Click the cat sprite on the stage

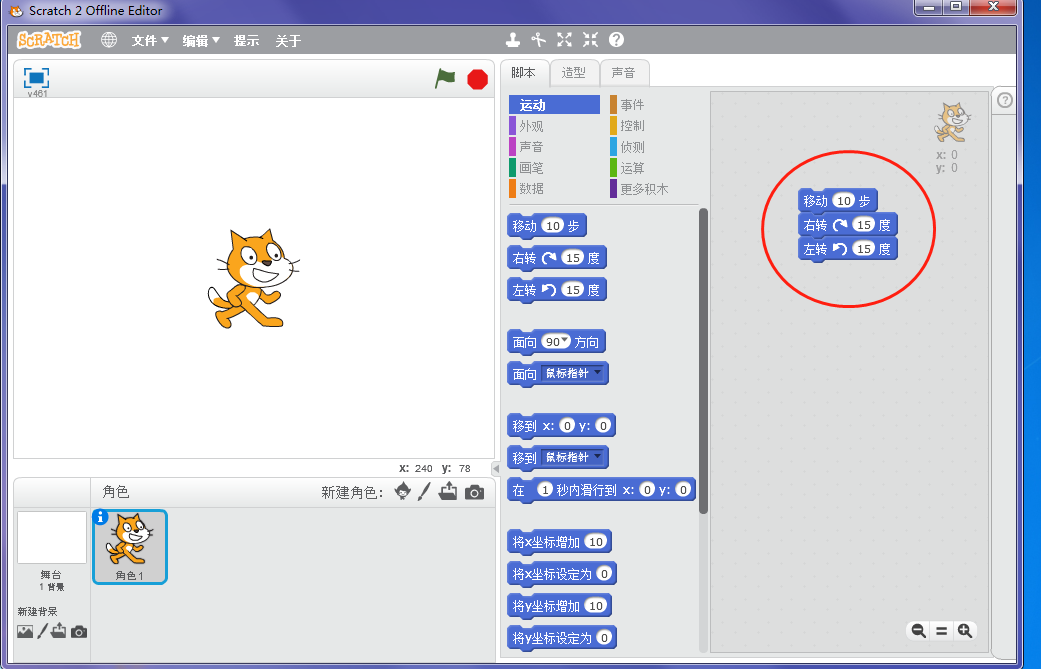click(x=253, y=278)
